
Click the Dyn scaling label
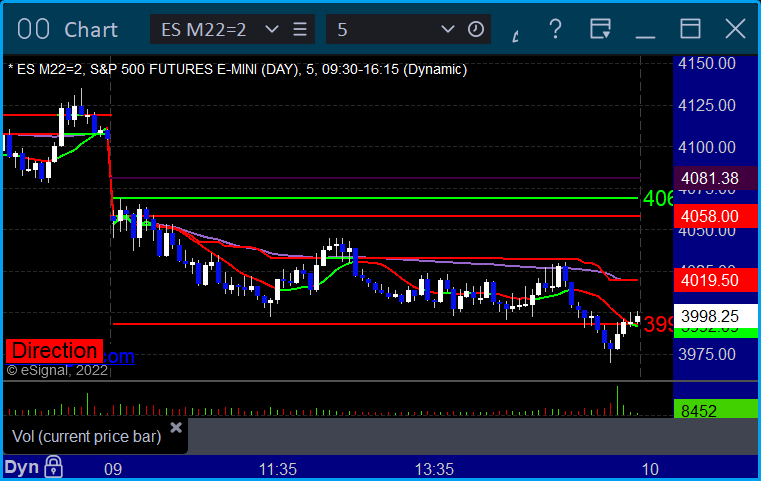pyautogui.click(x=22, y=467)
